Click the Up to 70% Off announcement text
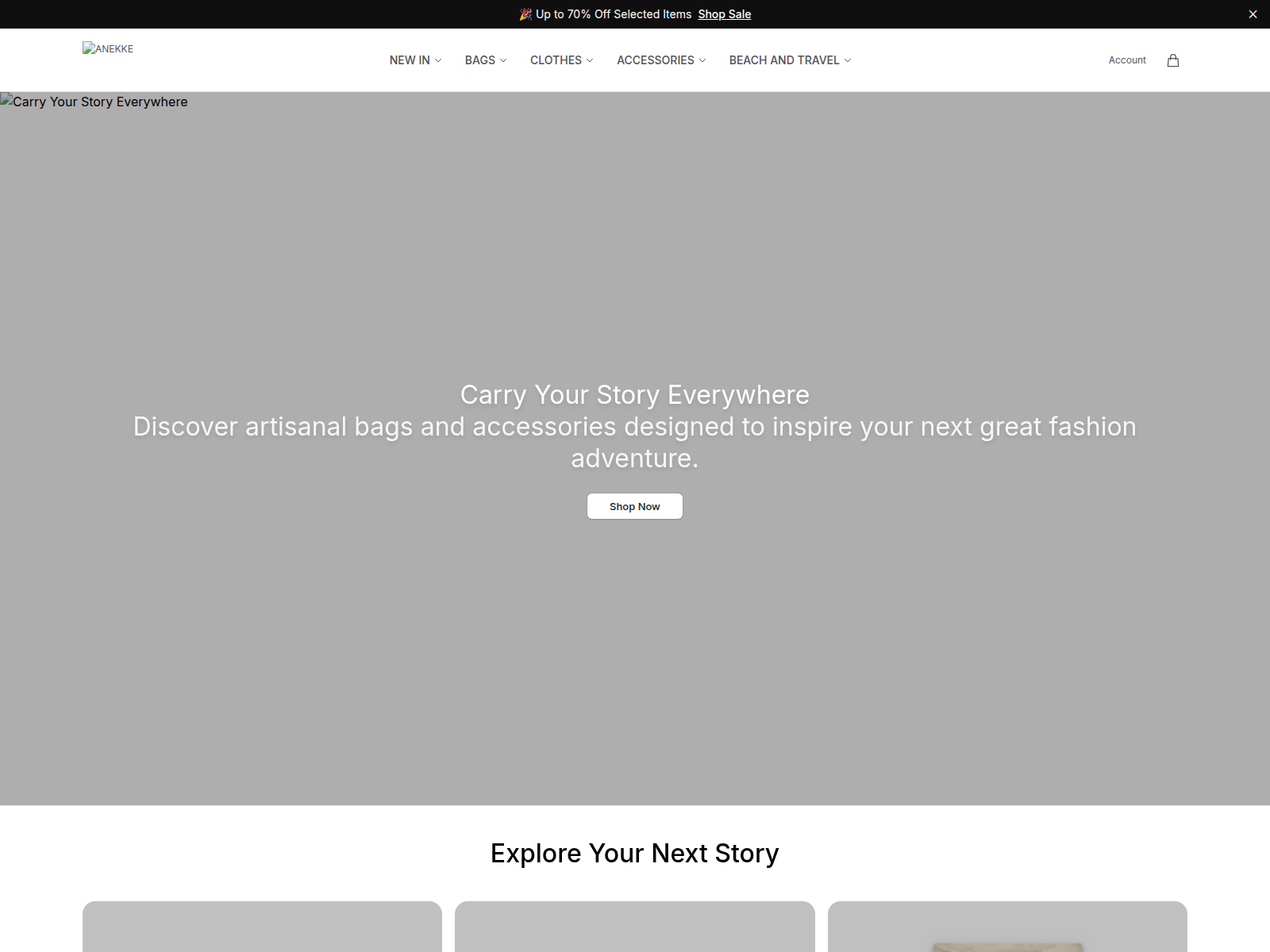Viewport: 1270px width, 952px height. click(606, 14)
